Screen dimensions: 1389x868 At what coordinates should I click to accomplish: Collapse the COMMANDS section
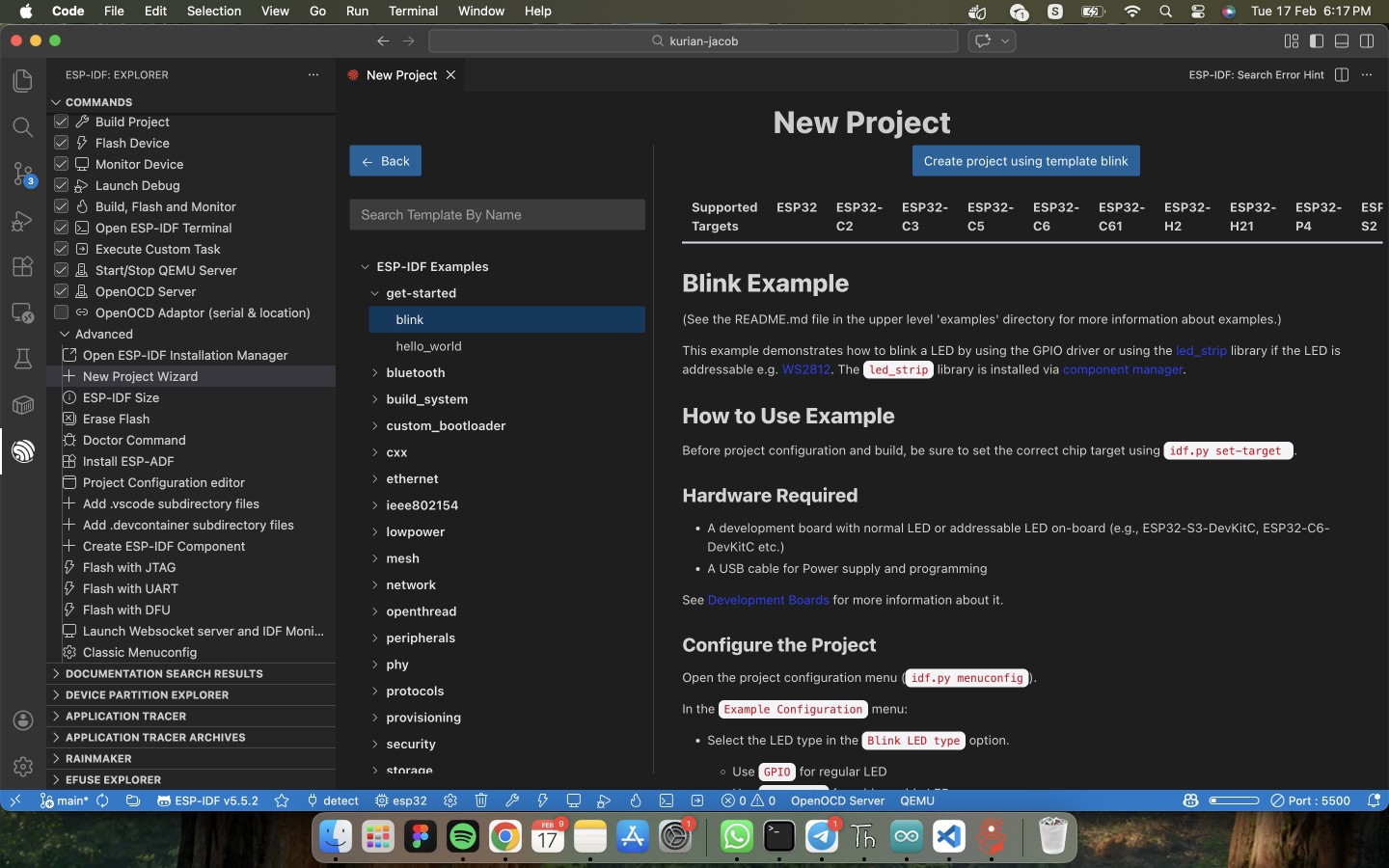click(x=191, y=102)
